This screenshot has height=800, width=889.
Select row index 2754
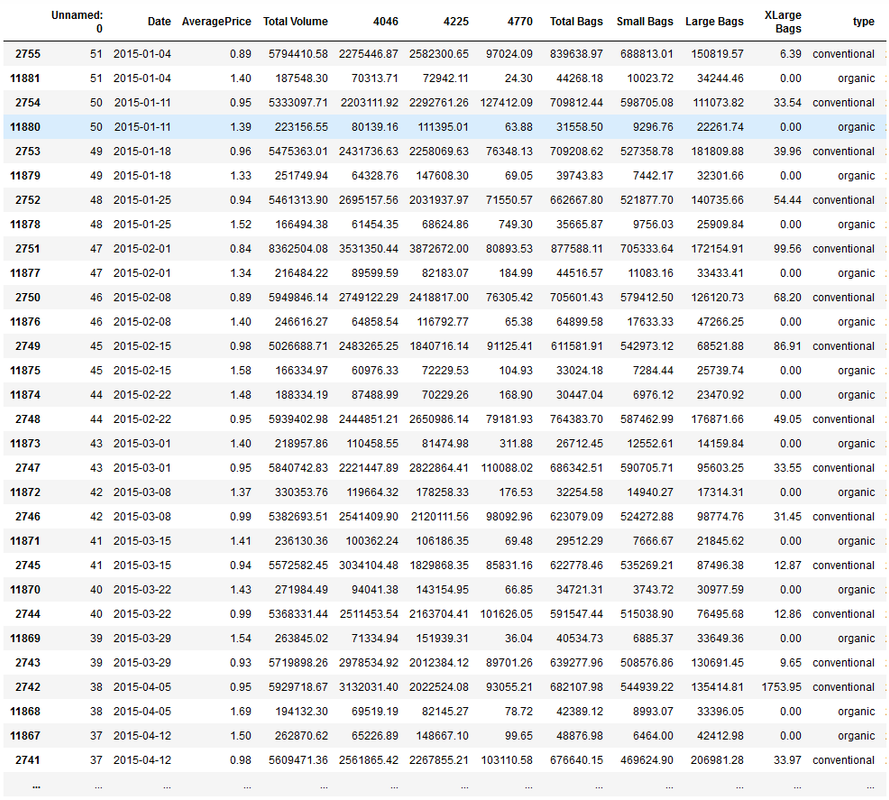(x=28, y=103)
